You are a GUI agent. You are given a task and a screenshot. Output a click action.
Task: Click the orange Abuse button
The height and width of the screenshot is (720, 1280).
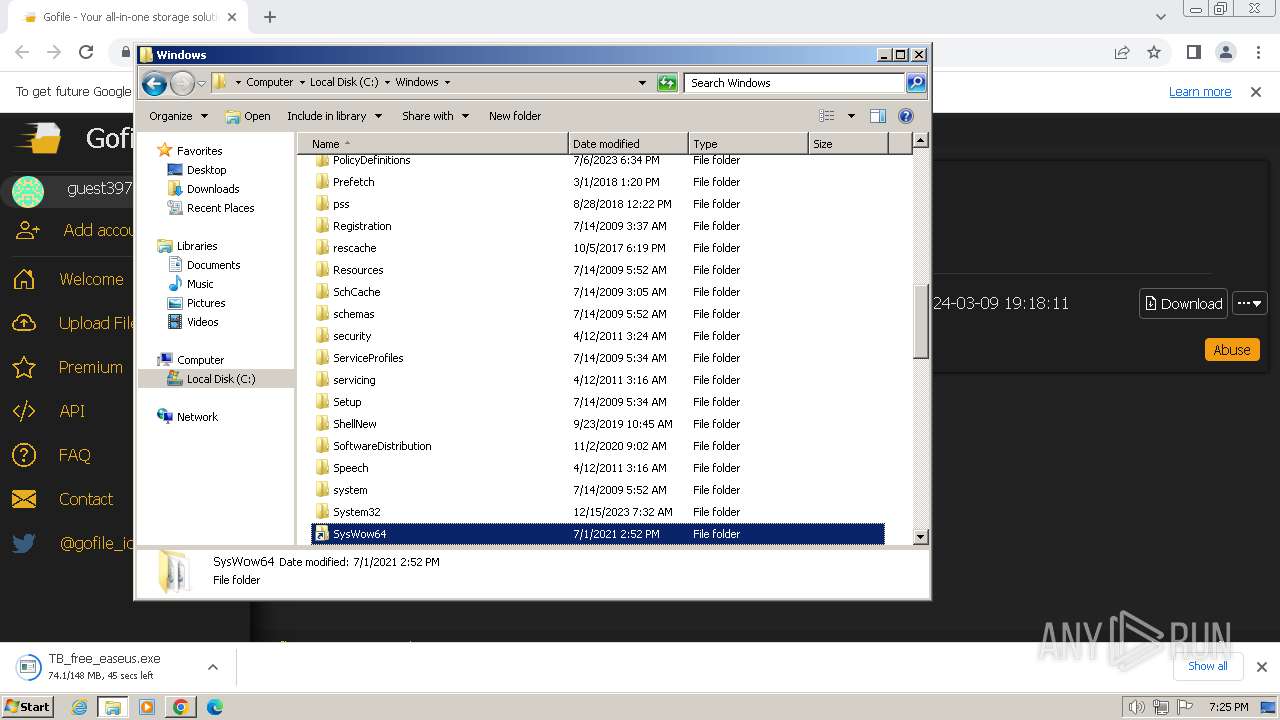(x=1231, y=350)
